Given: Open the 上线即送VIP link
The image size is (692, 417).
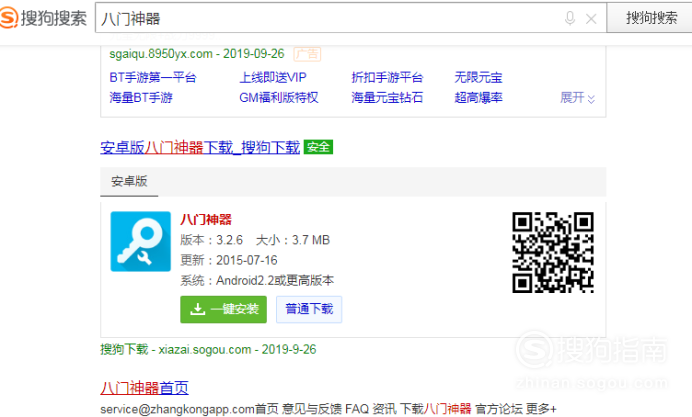Looking at the screenshot, I should click(273, 78).
